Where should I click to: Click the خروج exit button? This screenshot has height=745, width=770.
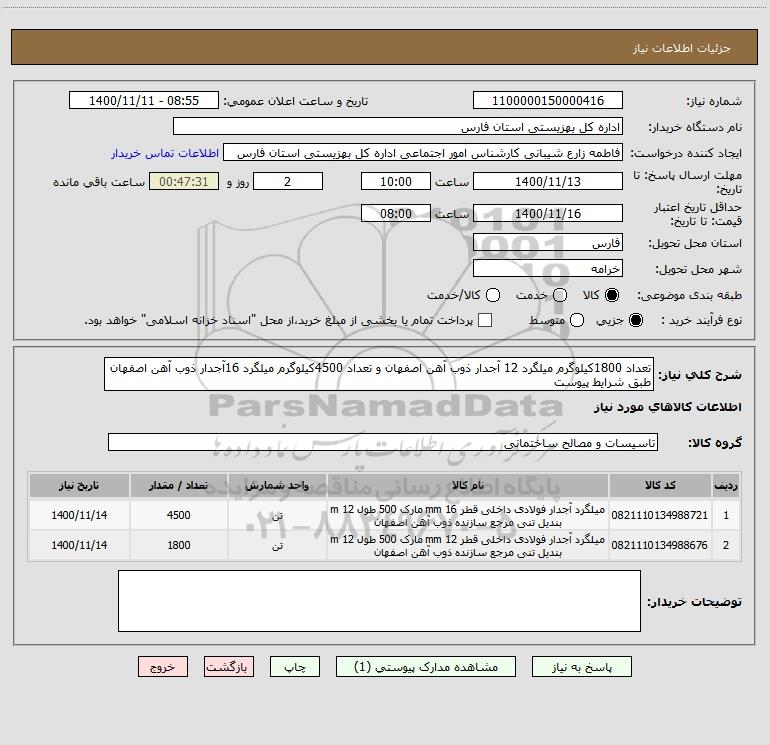pyautogui.click(x=163, y=666)
